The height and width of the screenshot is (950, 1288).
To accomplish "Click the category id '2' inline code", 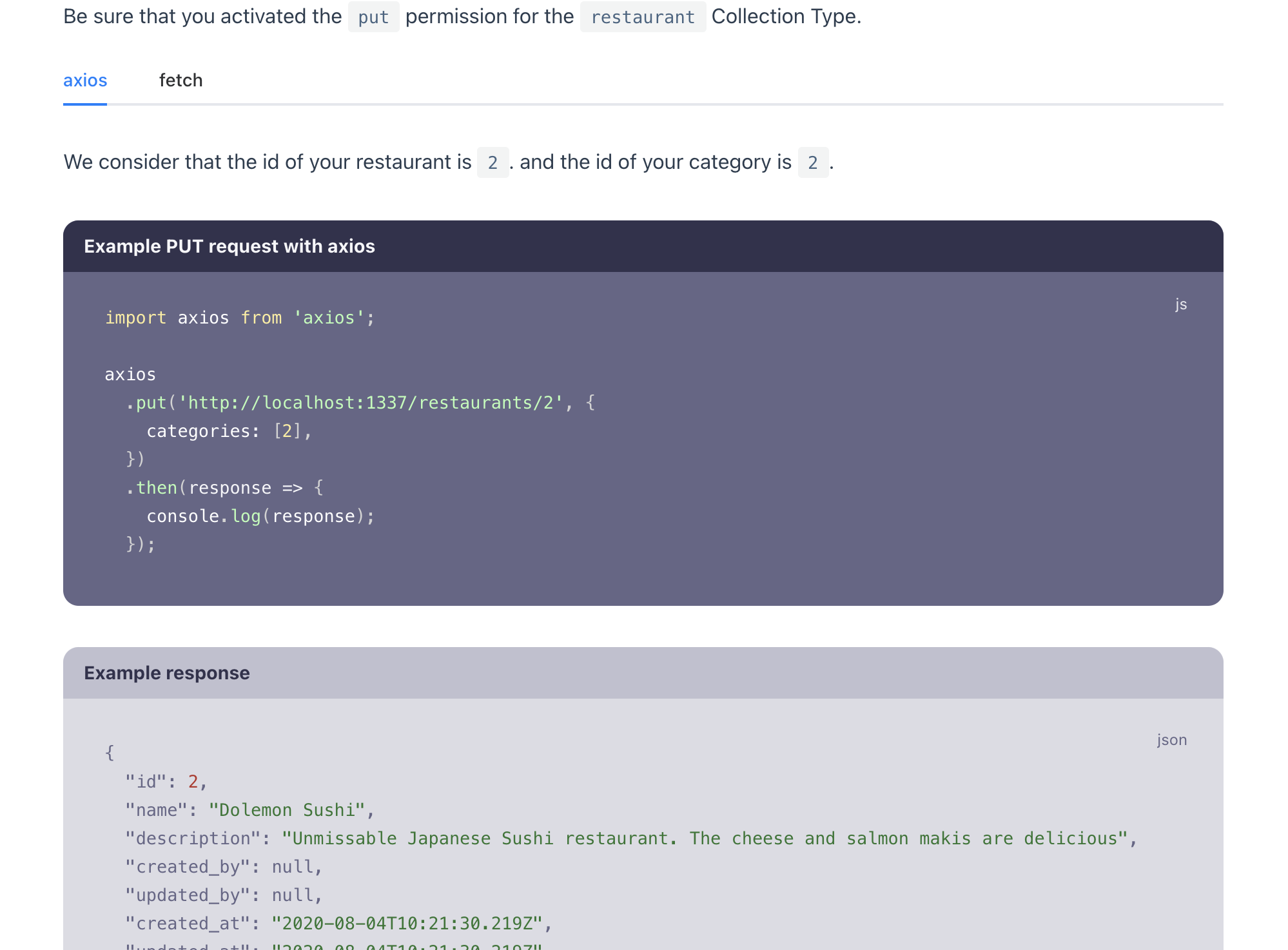I will tap(812, 162).
